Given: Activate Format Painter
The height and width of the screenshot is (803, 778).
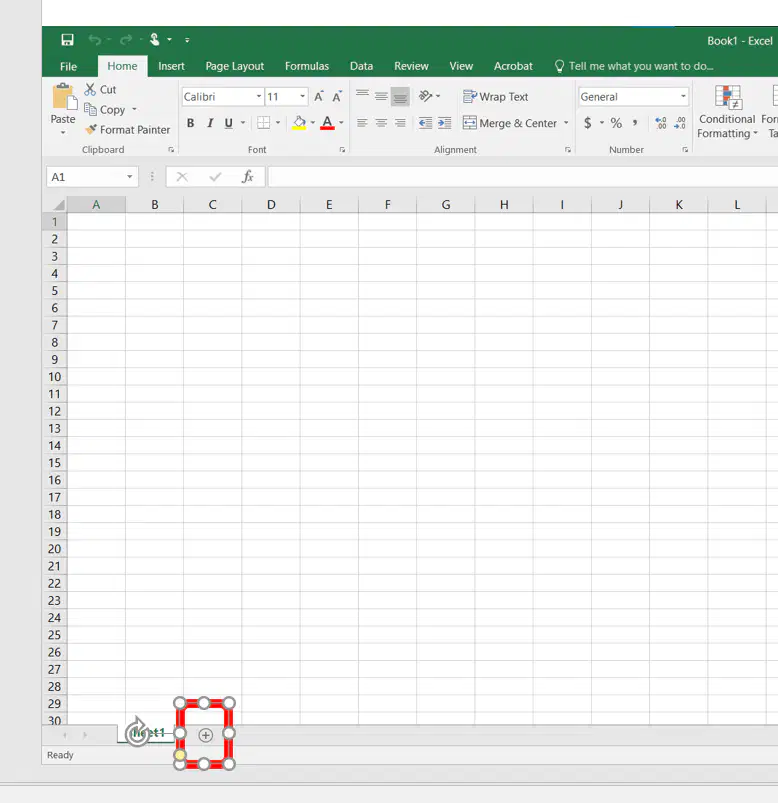Looking at the screenshot, I should coord(127,130).
